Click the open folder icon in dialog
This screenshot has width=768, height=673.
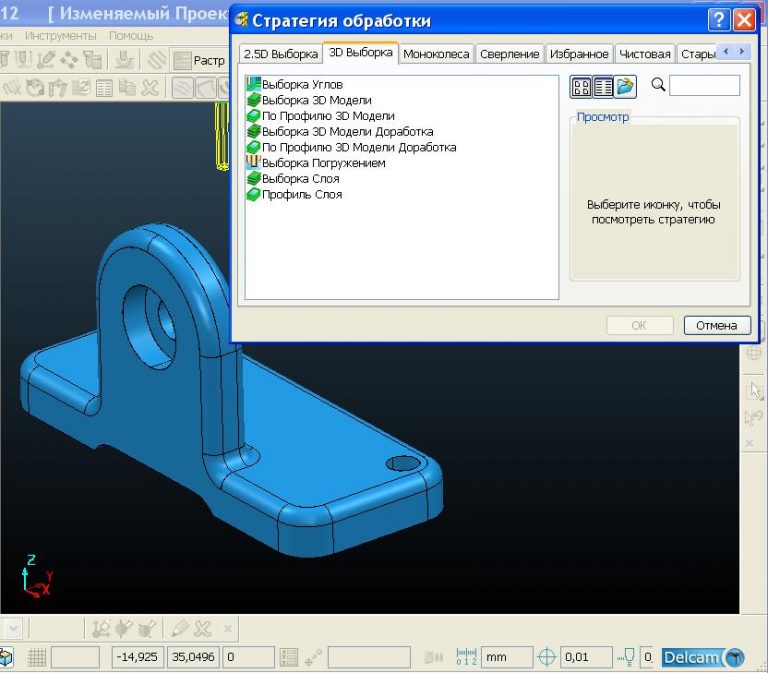(x=626, y=87)
